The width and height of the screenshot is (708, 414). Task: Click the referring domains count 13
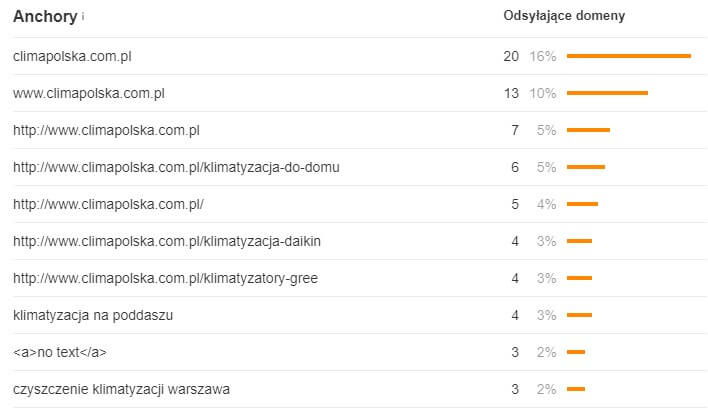(x=511, y=93)
